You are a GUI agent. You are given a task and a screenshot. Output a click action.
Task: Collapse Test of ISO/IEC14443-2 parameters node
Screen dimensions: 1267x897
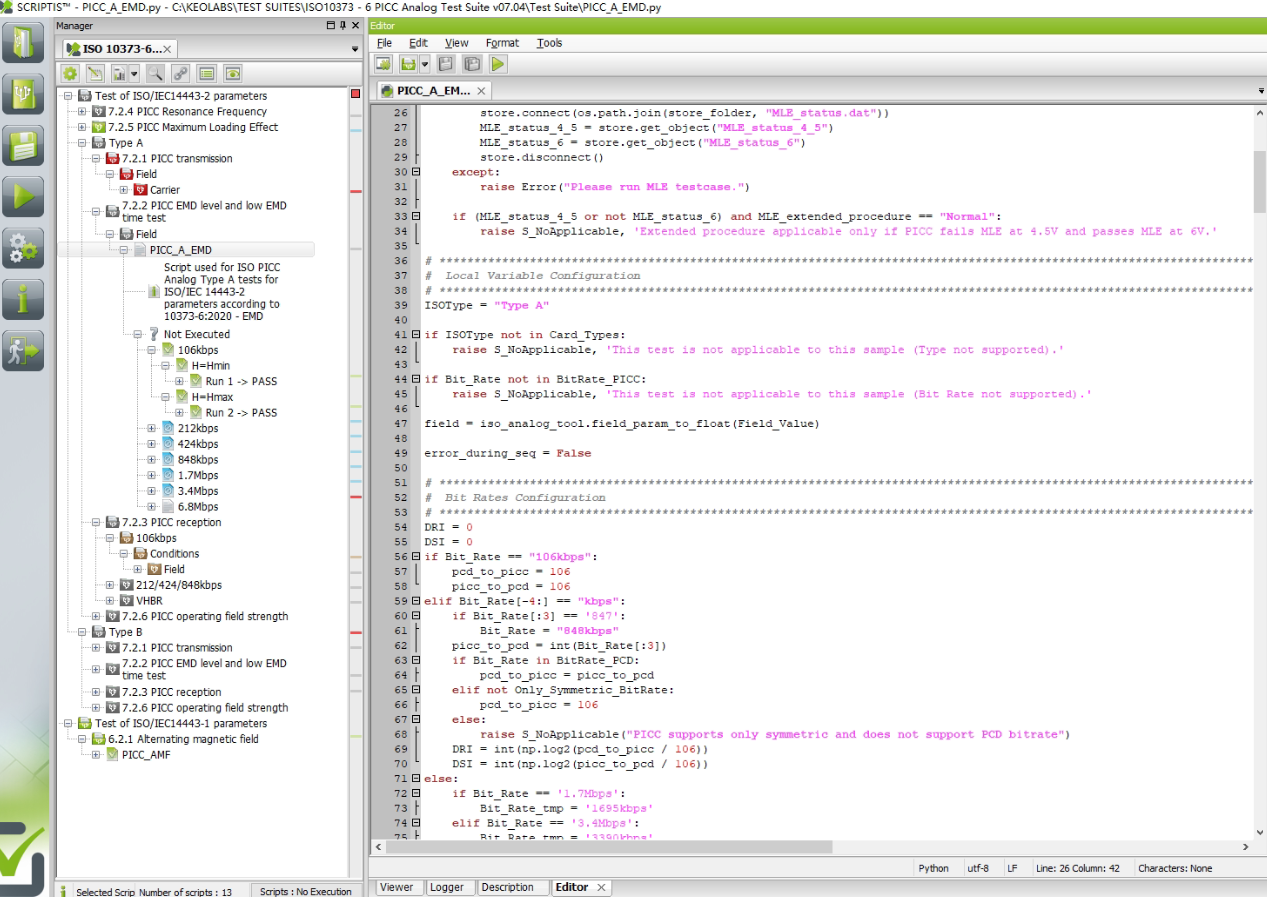coord(67,96)
